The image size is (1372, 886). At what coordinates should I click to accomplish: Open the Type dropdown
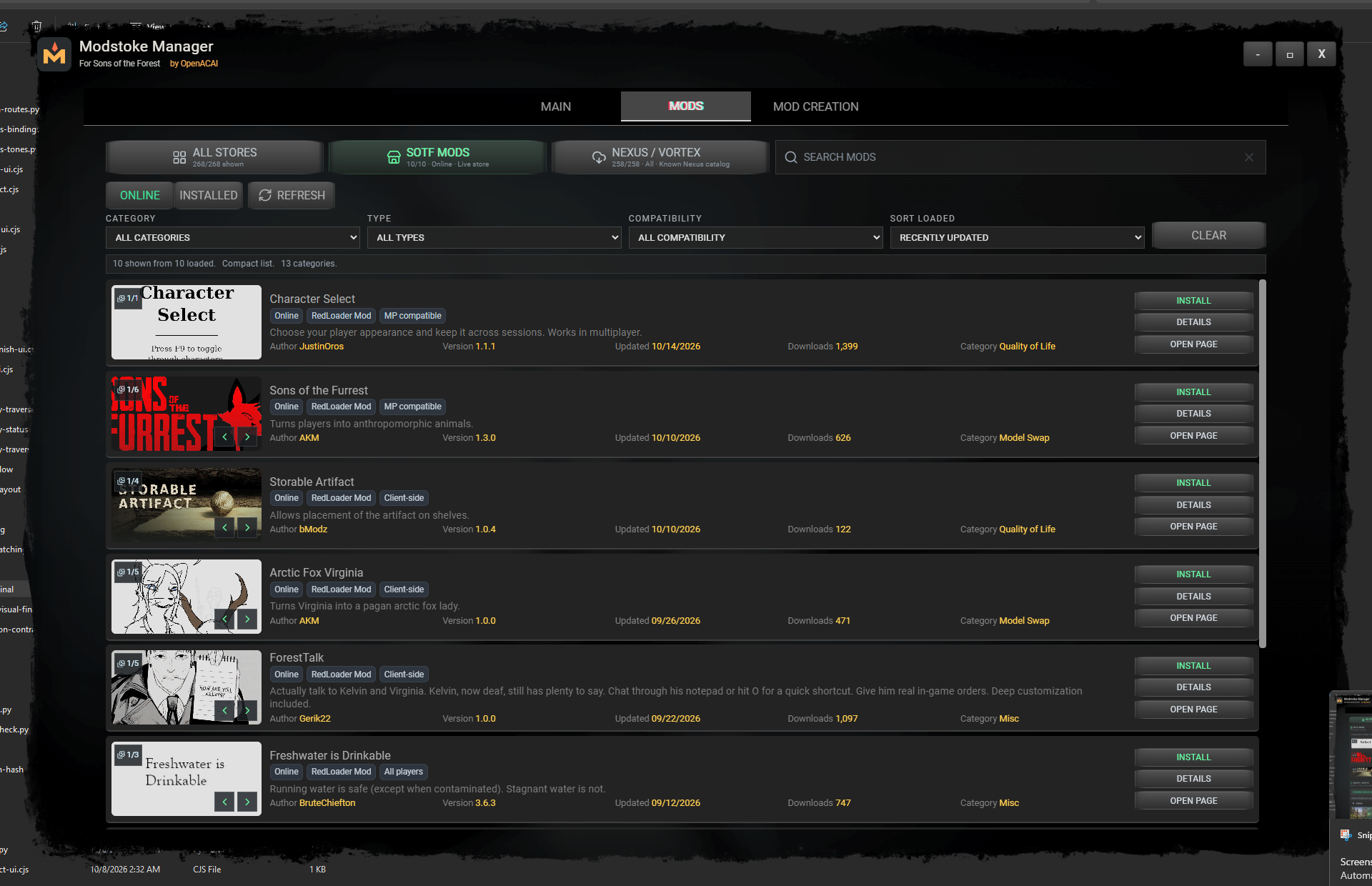click(x=494, y=237)
